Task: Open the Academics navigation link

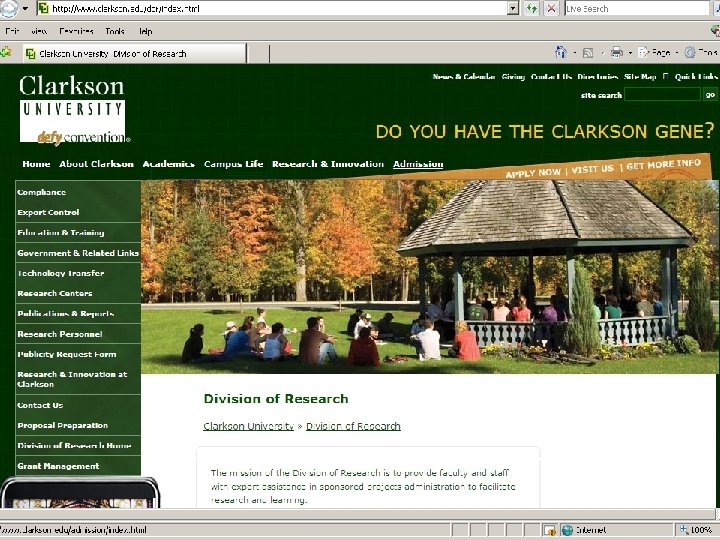Action: pos(169,164)
